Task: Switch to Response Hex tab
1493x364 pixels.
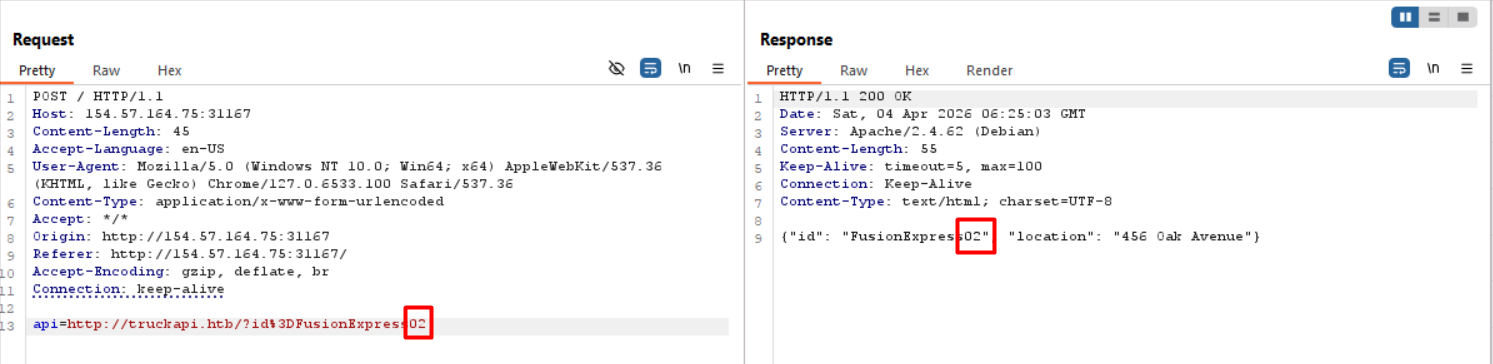Action: tap(917, 71)
